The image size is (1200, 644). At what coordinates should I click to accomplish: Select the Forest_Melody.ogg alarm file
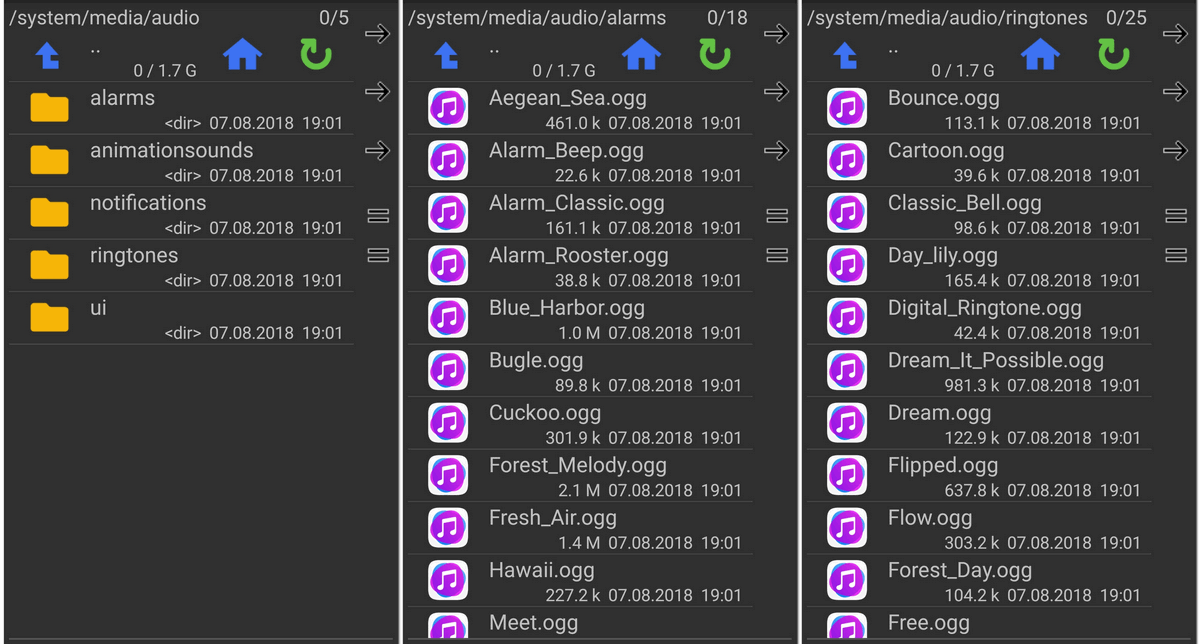click(x=580, y=476)
